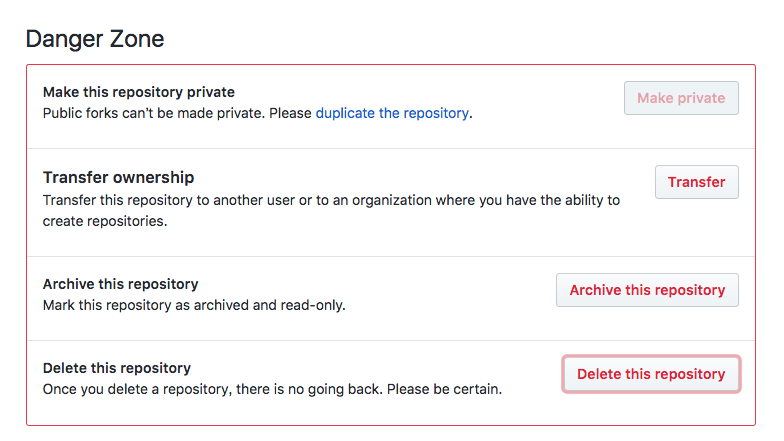Click the Danger Zone heading

click(x=95, y=39)
